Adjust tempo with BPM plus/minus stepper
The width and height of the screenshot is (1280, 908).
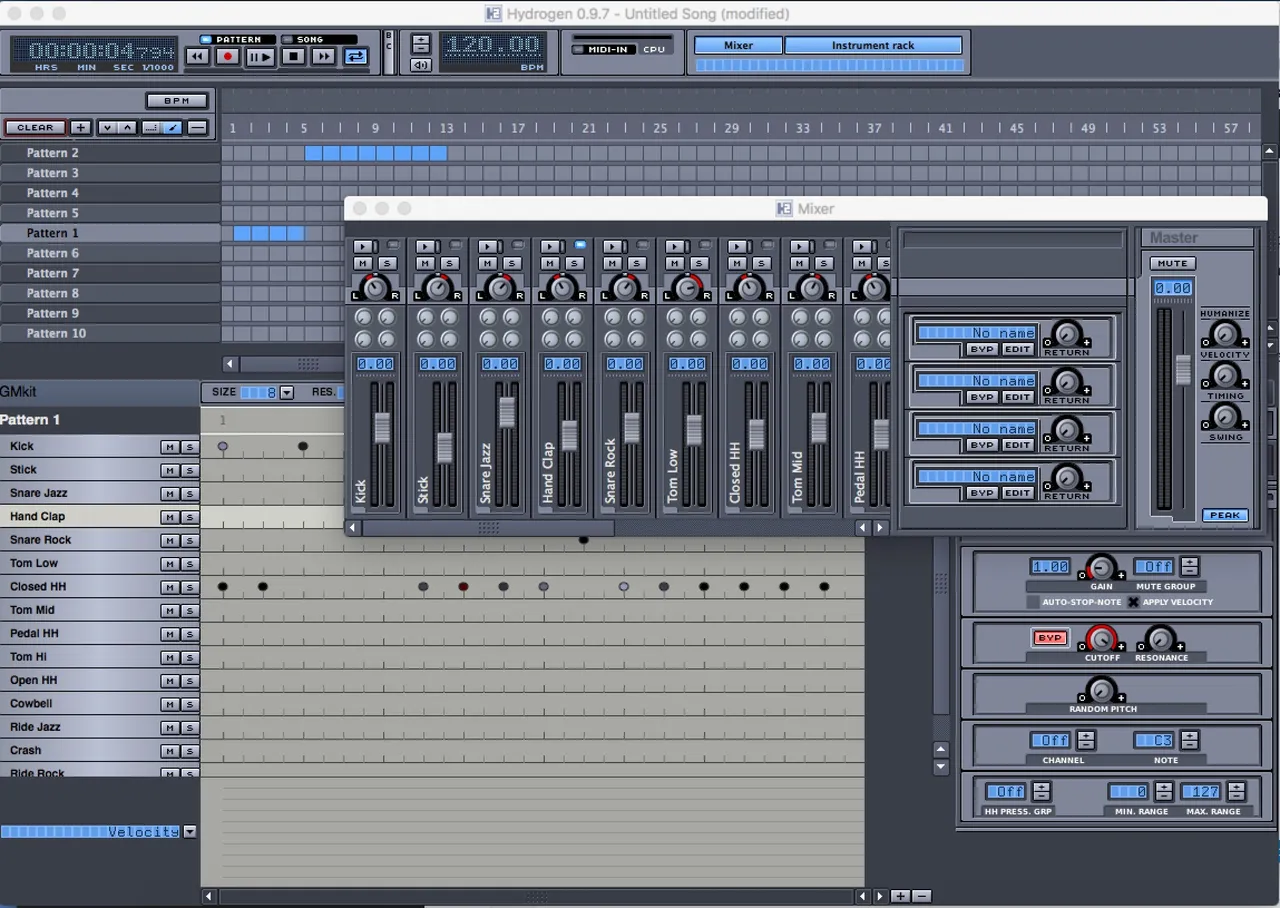point(421,44)
